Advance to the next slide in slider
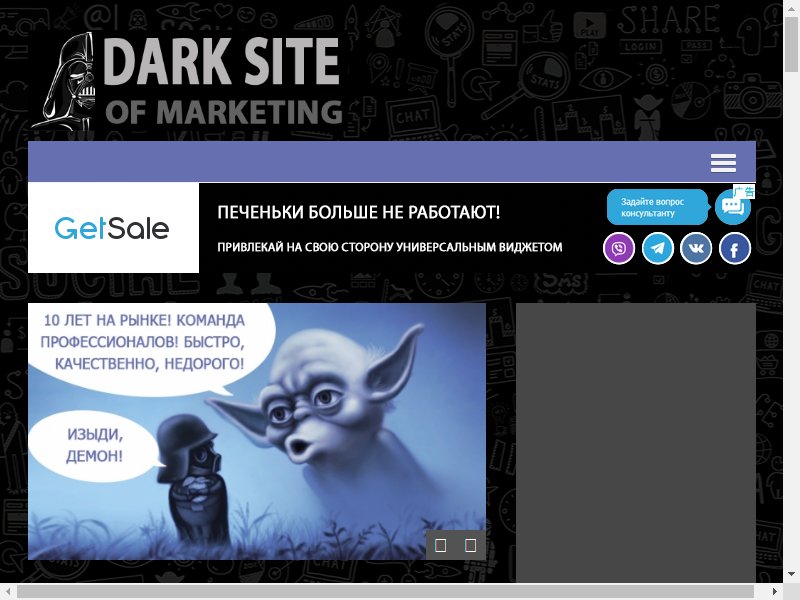The width and height of the screenshot is (800, 600). pyautogui.click(x=470, y=545)
